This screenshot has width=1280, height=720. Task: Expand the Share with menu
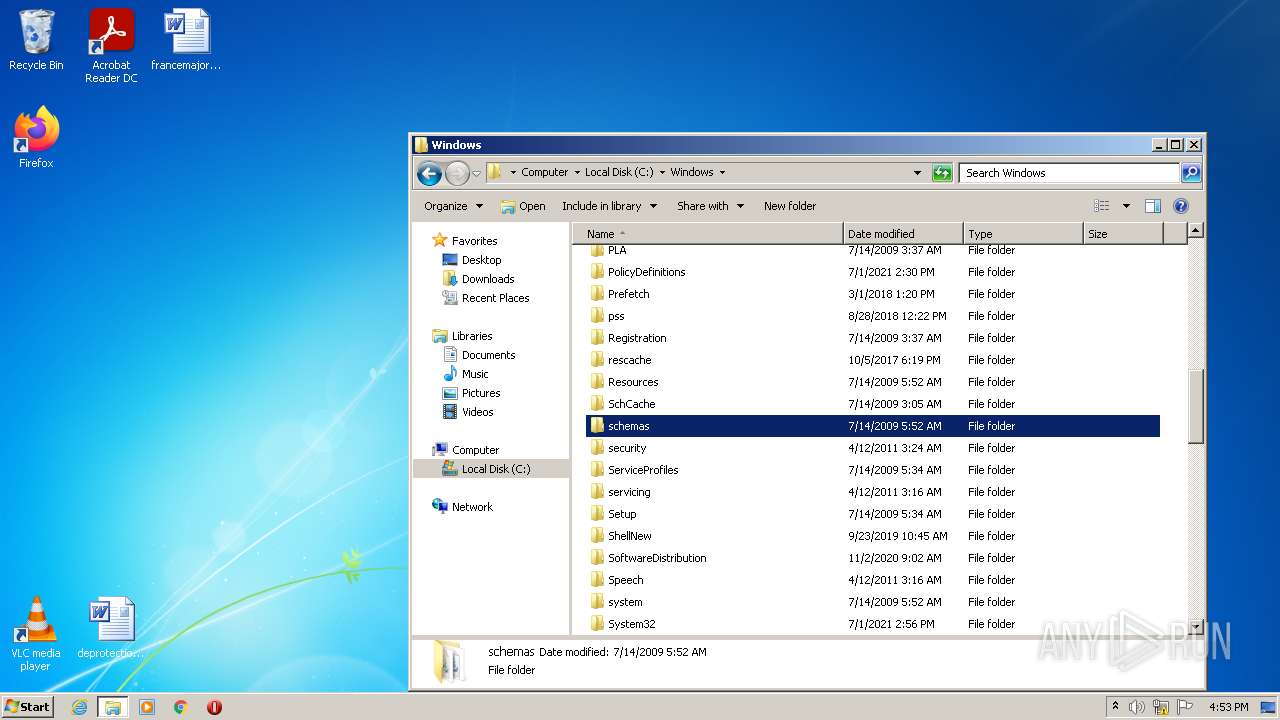coord(710,206)
